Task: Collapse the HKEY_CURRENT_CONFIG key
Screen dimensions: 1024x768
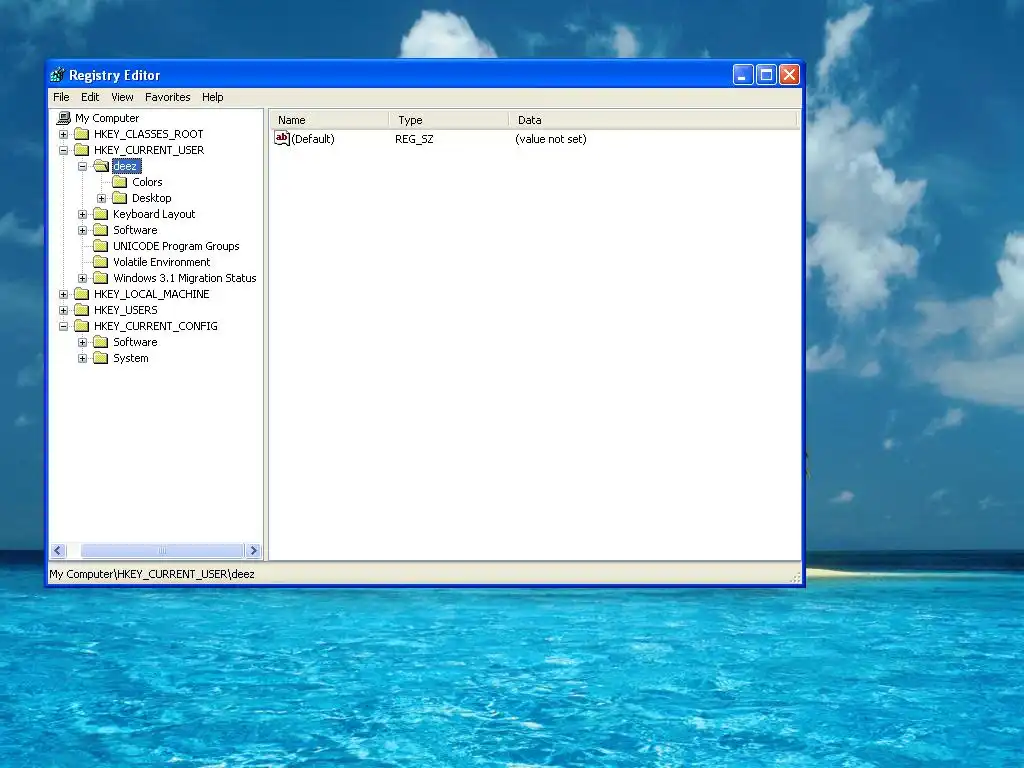Action: click(x=63, y=327)
